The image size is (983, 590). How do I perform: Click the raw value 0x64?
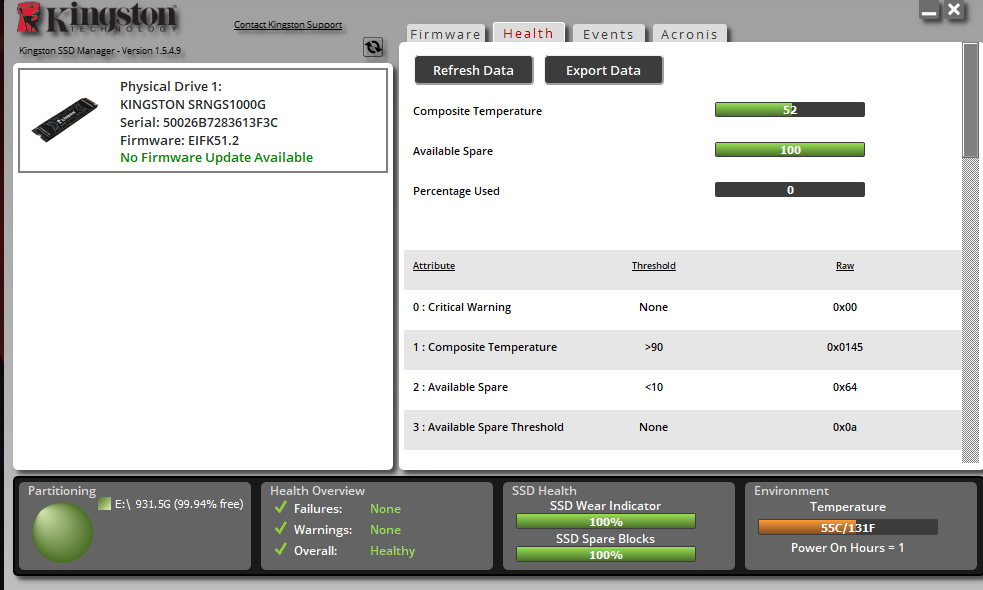coord(844,387)
